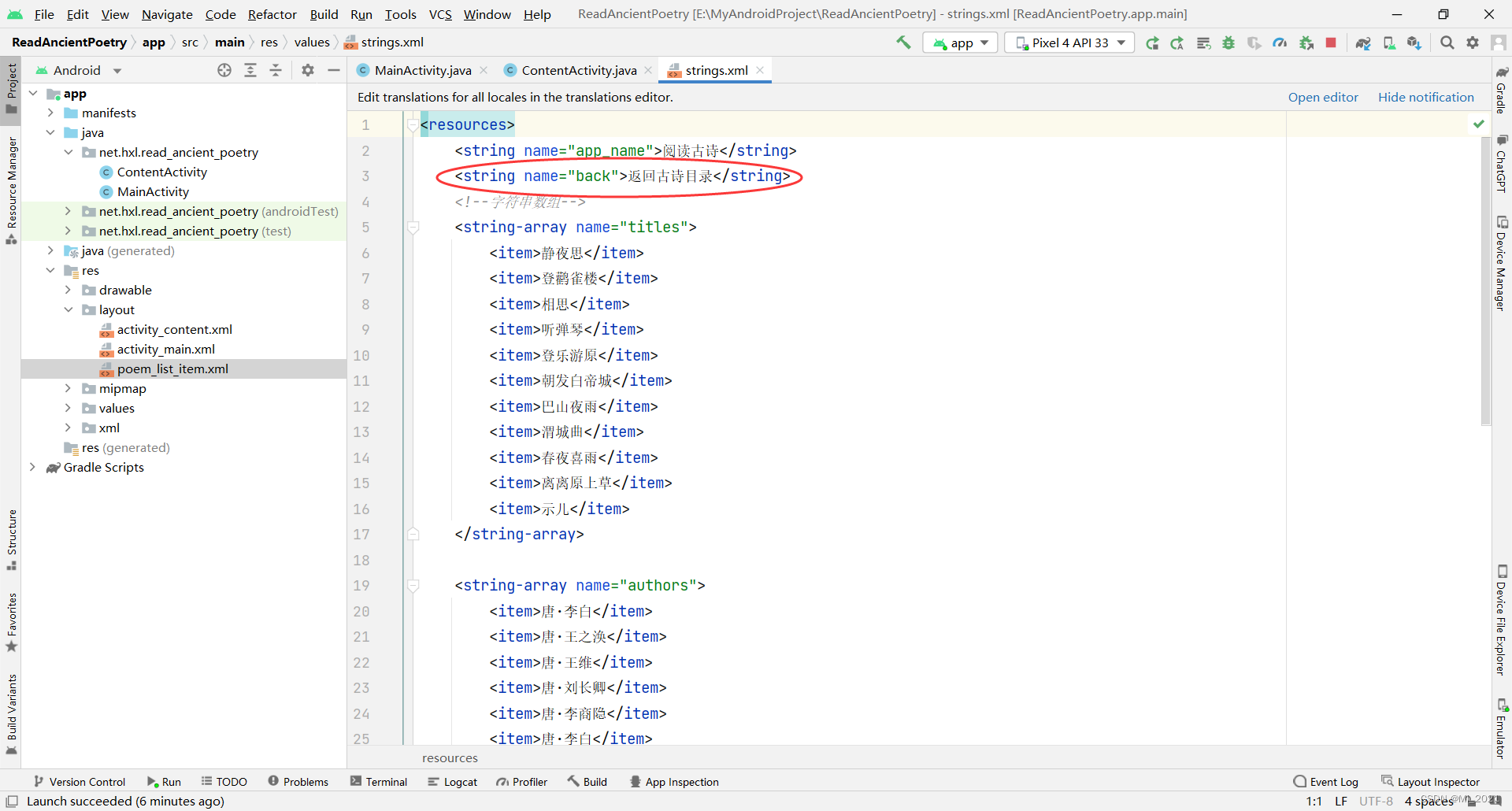This screenshot has height=811, width=1512.
Task: Toggle the Device File Explorer window
Action: (x=1502, y=620)
